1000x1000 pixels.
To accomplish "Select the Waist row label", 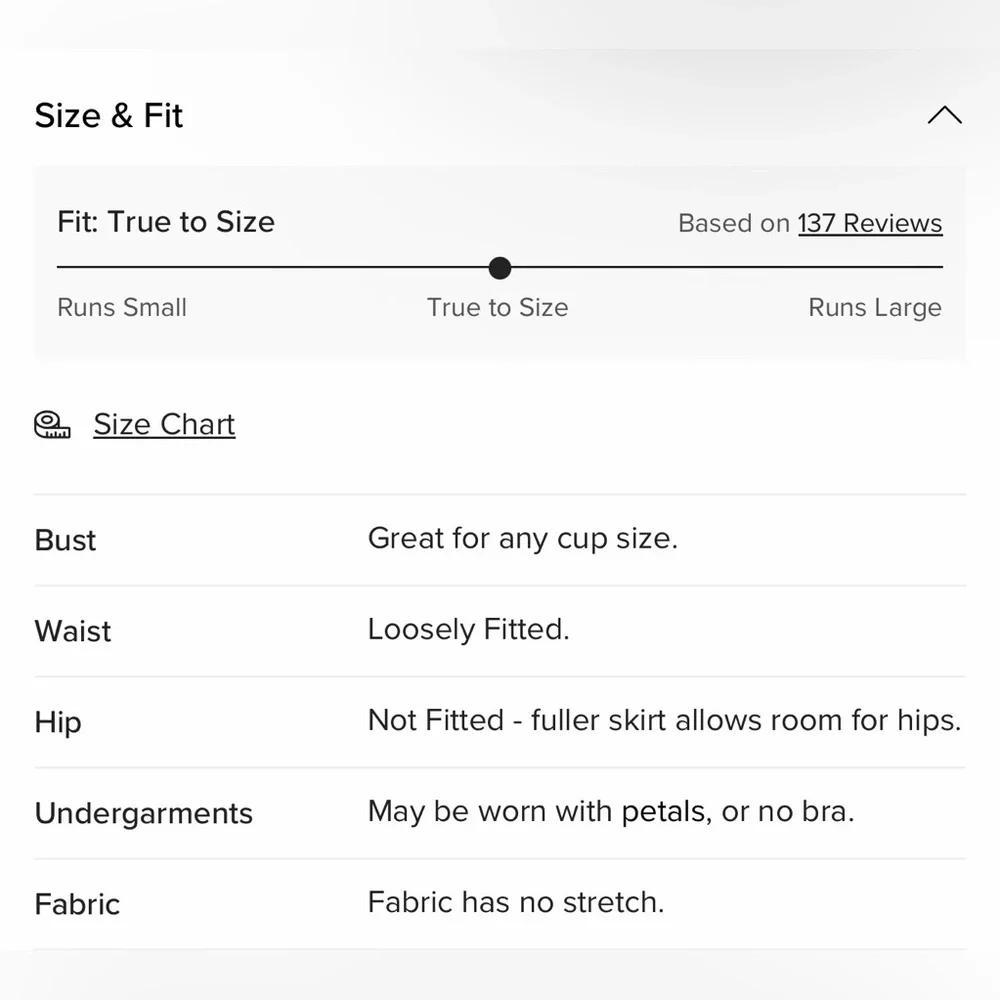I will (x=73, y=631).
